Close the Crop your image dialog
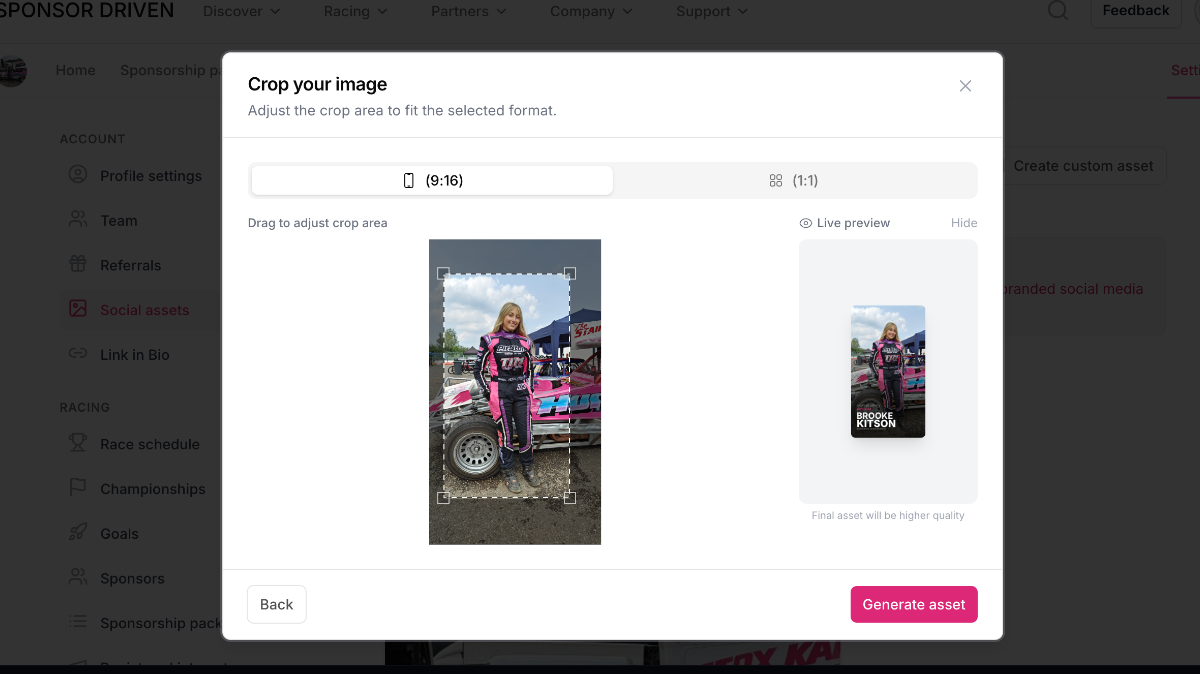 (x=965, y=86)
